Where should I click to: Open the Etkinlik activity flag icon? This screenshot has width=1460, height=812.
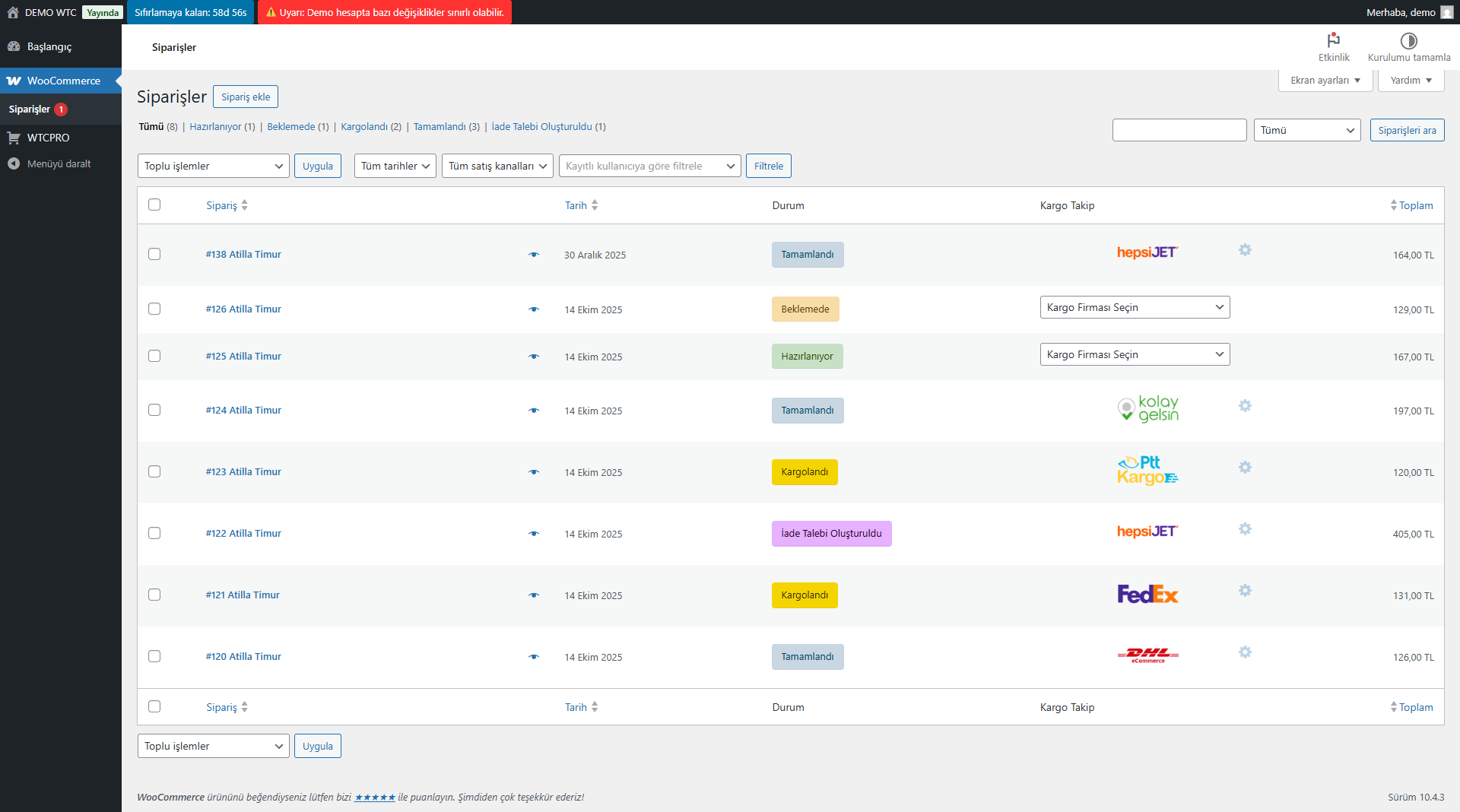pos(1333,40)
